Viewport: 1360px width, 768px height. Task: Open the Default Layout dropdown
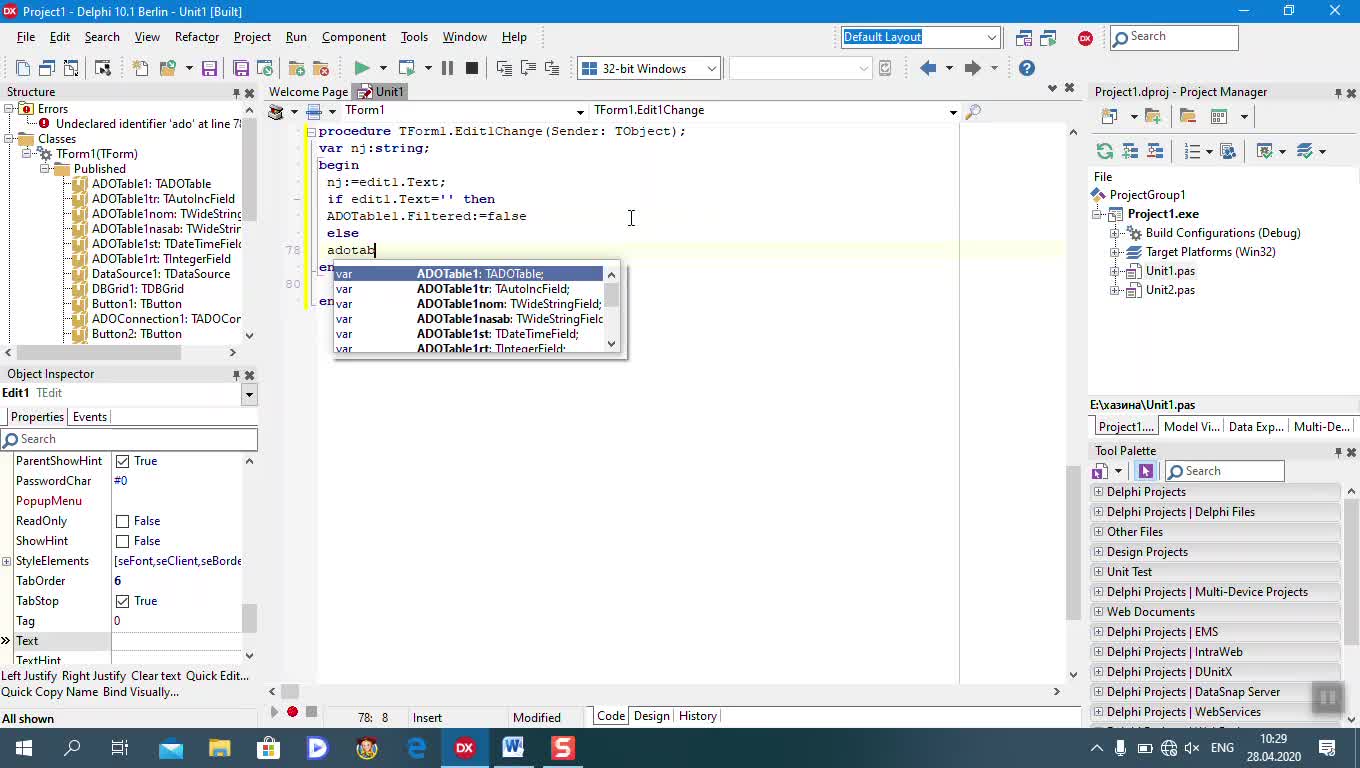pyautogui.click(x=991, y=37)
